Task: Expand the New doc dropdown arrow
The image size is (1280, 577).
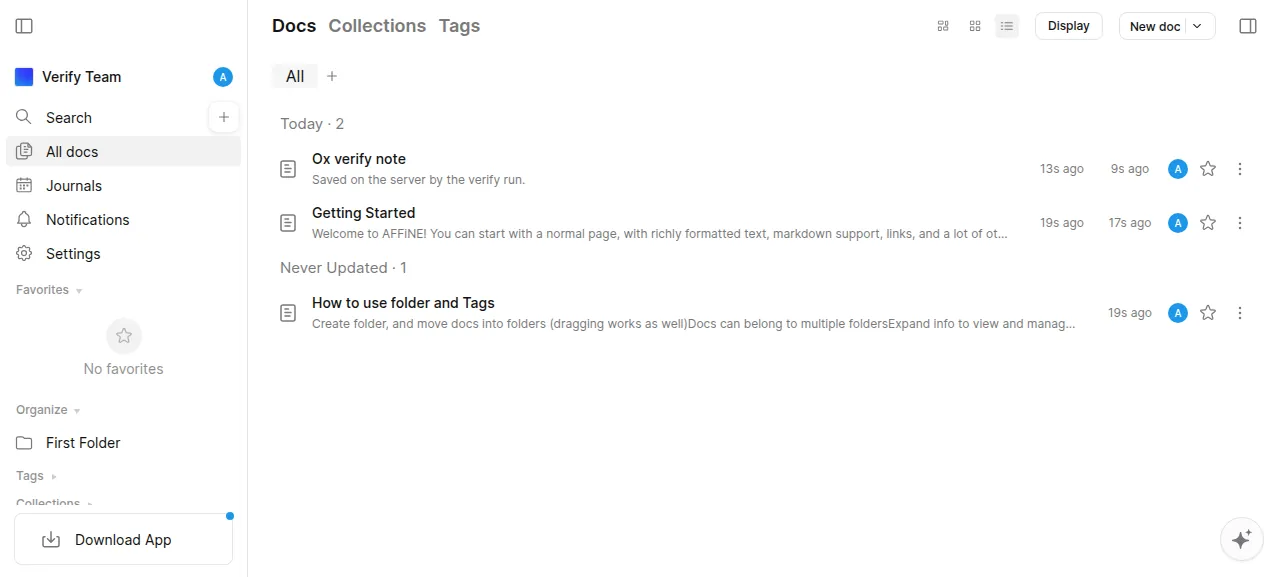Action: coord(1198,26)
